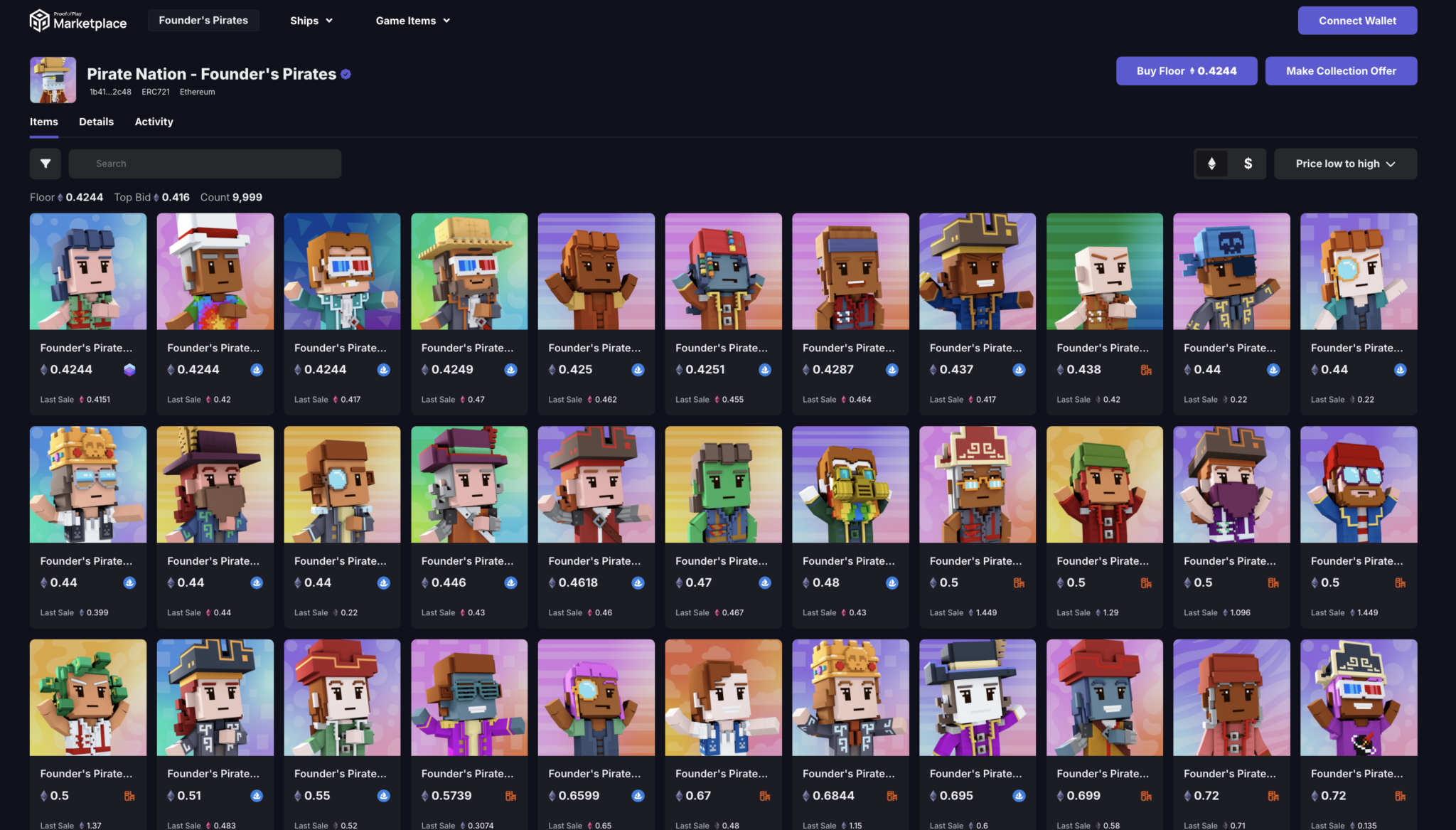Click the OpenSea icon on the 0.4249 listing

(510, 370)
